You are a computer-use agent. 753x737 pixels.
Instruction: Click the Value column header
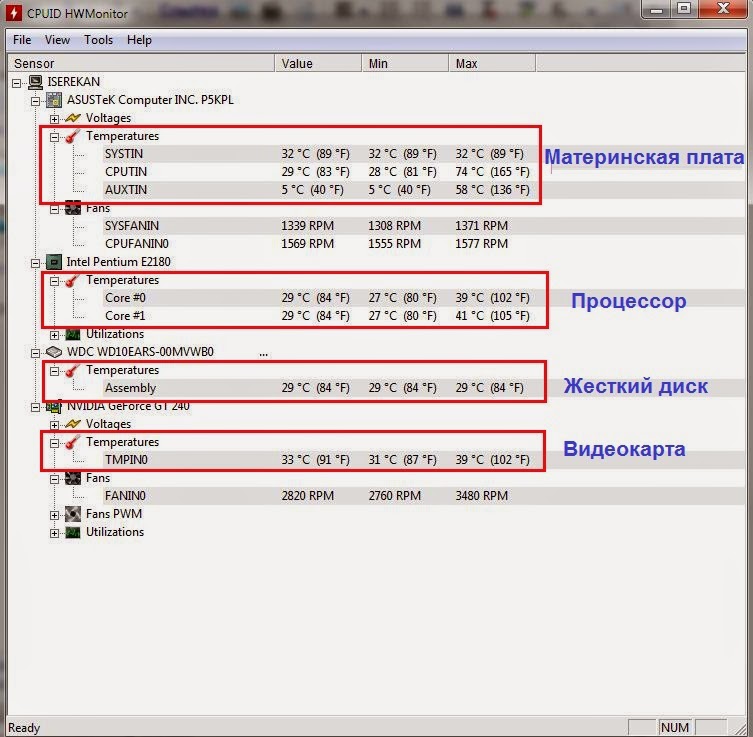(x=318, y=63)
